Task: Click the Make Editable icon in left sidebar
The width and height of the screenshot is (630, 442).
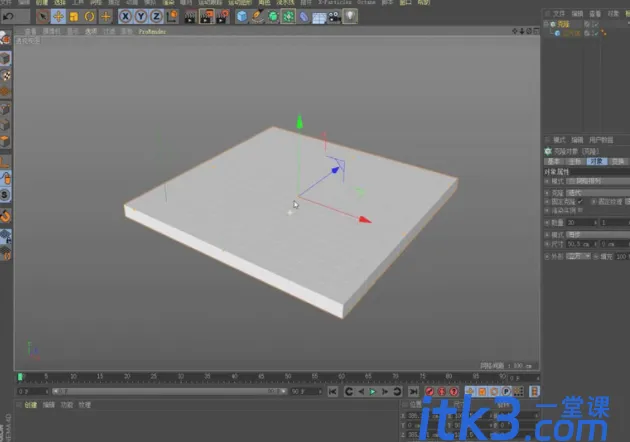Action: coord(5,38)
